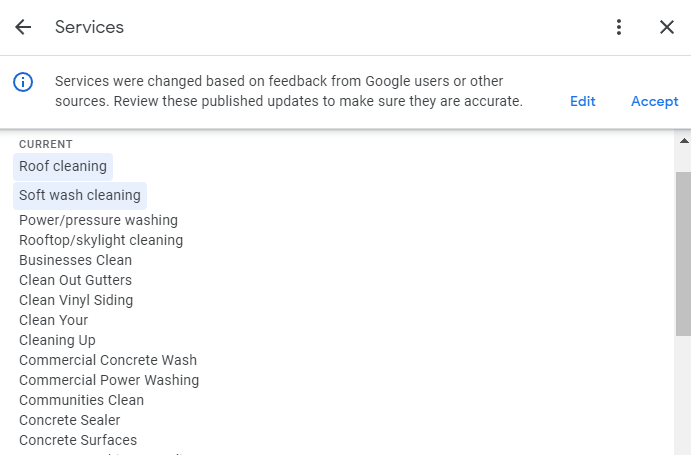Click the info icon in the notice

[x=23, y=82]
